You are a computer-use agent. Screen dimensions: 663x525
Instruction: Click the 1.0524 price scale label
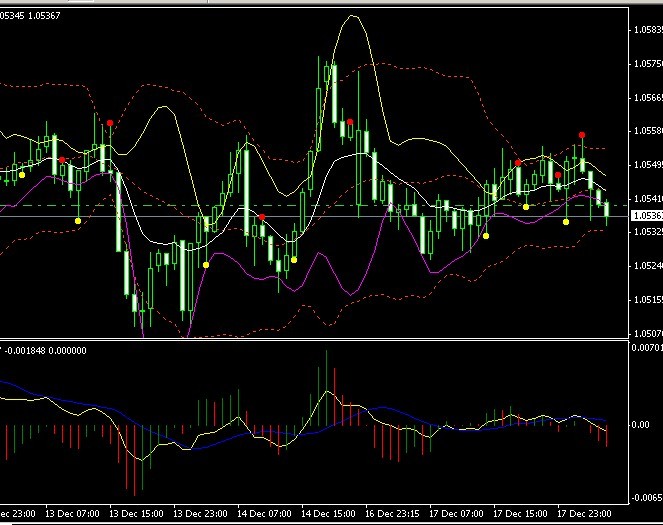648,265
